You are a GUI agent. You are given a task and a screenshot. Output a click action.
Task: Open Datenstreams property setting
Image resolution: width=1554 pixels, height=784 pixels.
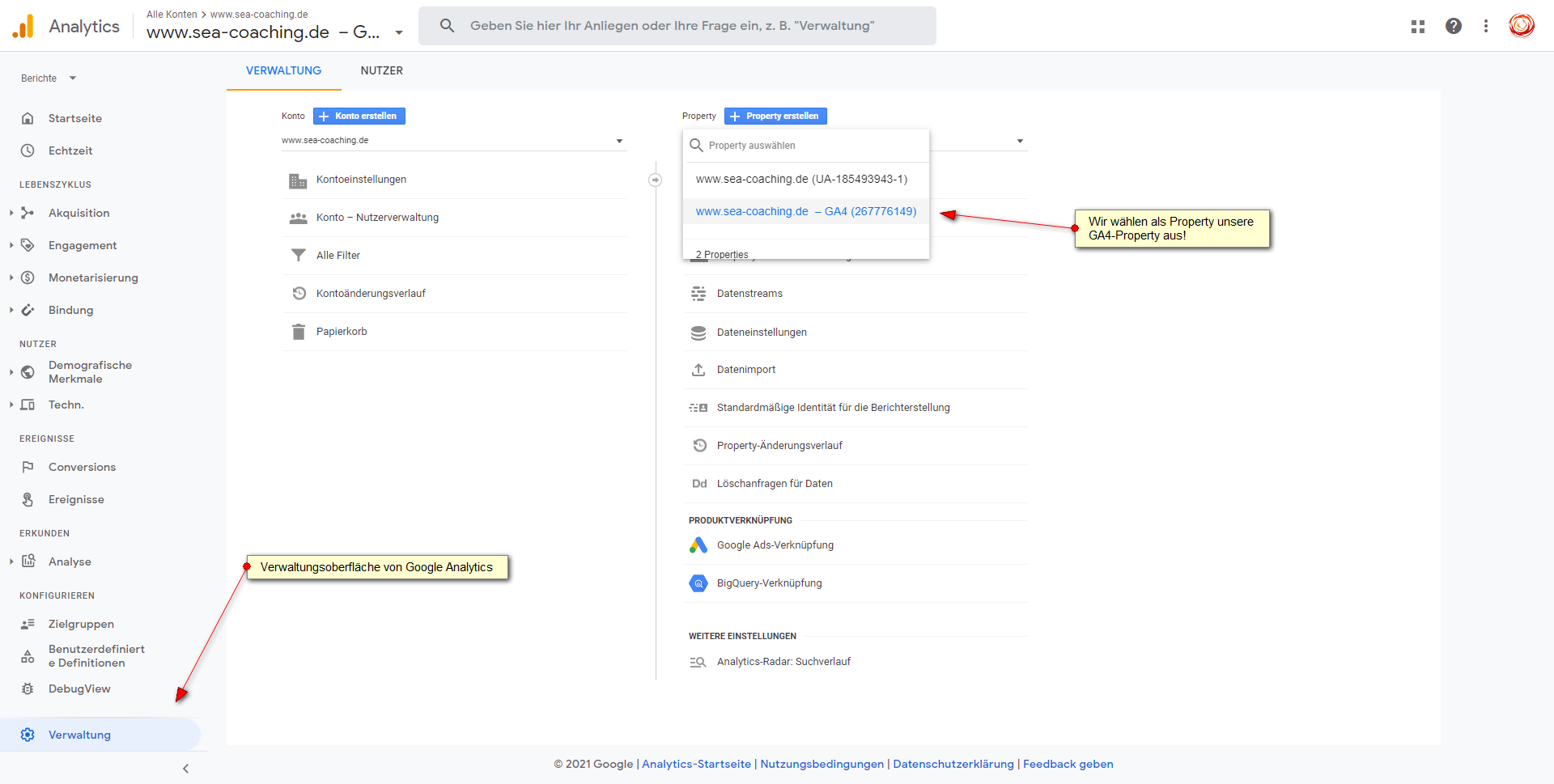749,294
